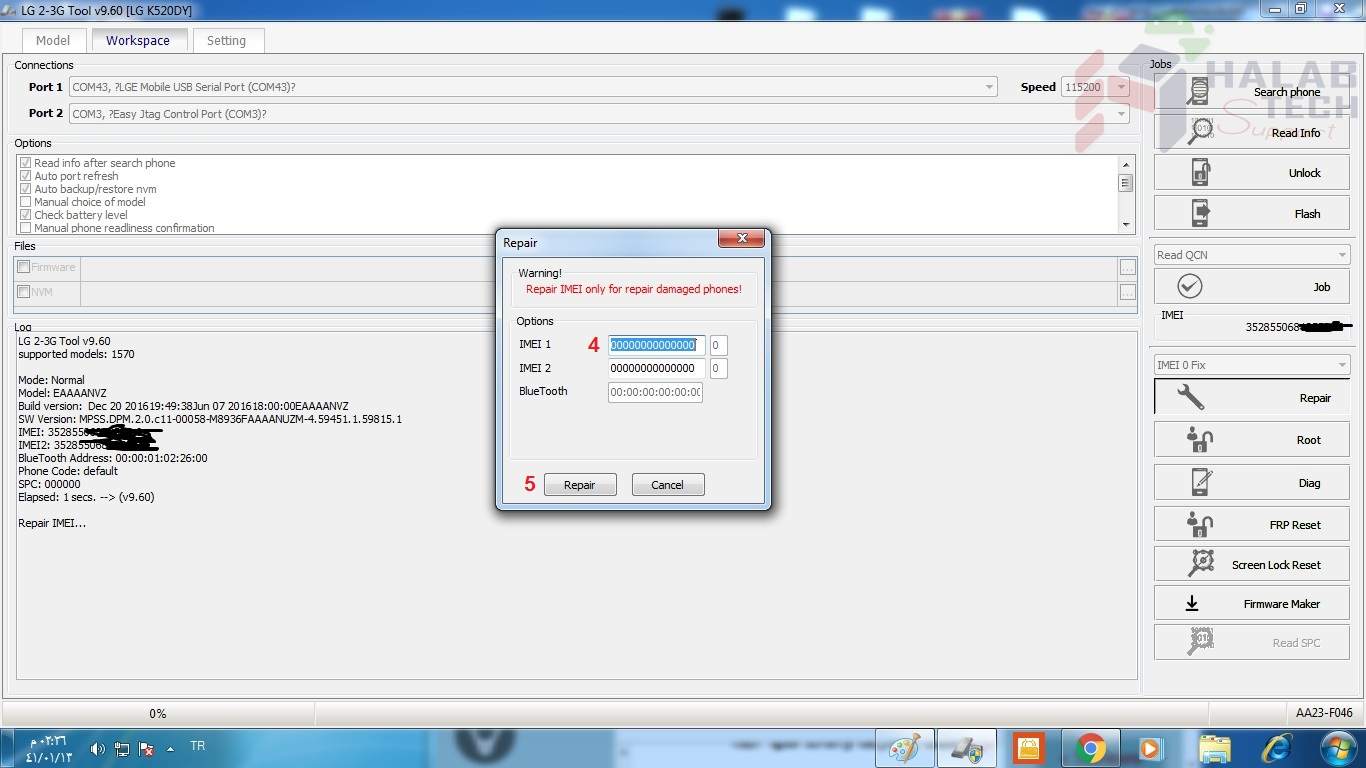The width and height of the screenshot is (1366, 768).
Task: Click Cancel in the Repair dialog
Action: (x=668, y=484)
